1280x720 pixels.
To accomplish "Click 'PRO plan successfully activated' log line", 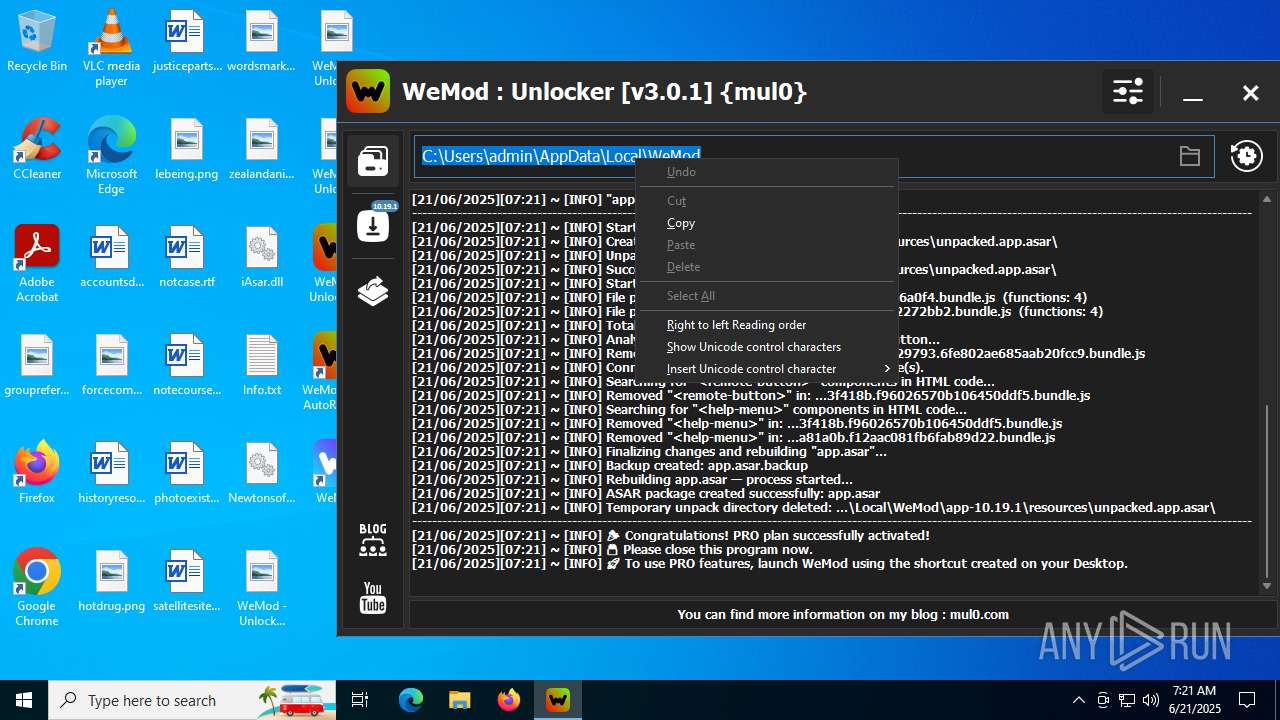I will (x=671, y=535).
